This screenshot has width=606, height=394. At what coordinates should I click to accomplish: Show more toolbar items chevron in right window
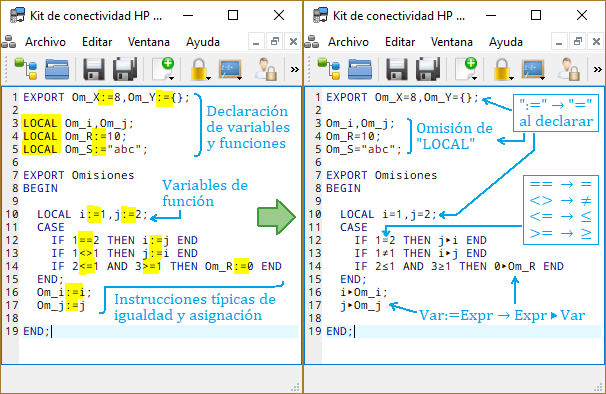[598, 70]
